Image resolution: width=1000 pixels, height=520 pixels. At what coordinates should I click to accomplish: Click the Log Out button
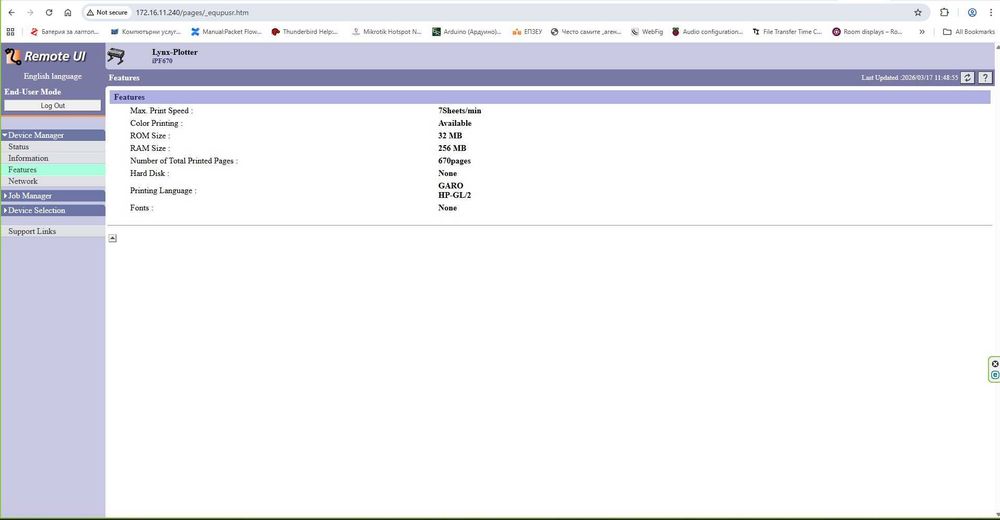[x=52, y=105]
